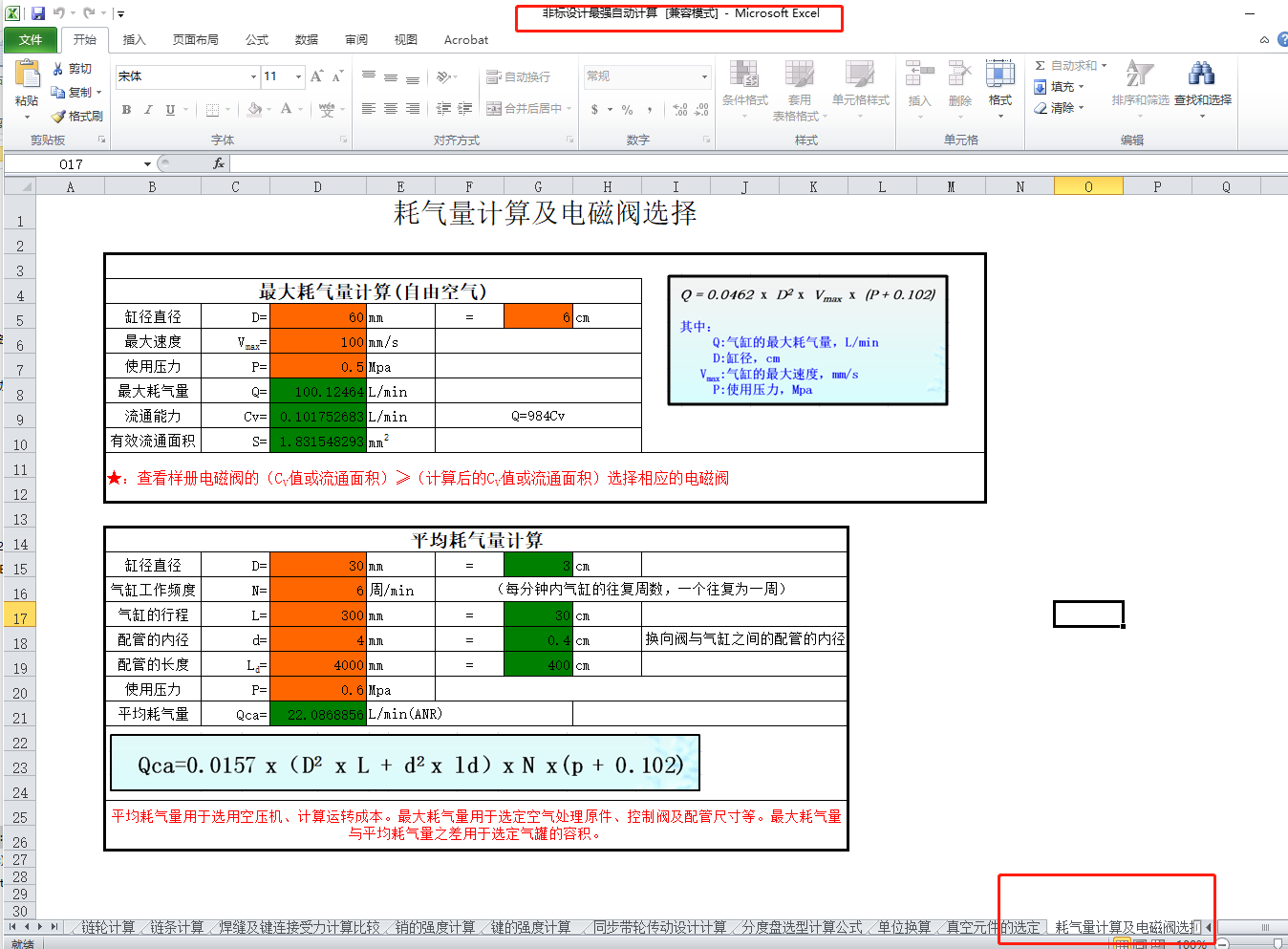1288x949 pixels.
Task: Open the File (文件) tab
Action: click(x=31, y=39)
